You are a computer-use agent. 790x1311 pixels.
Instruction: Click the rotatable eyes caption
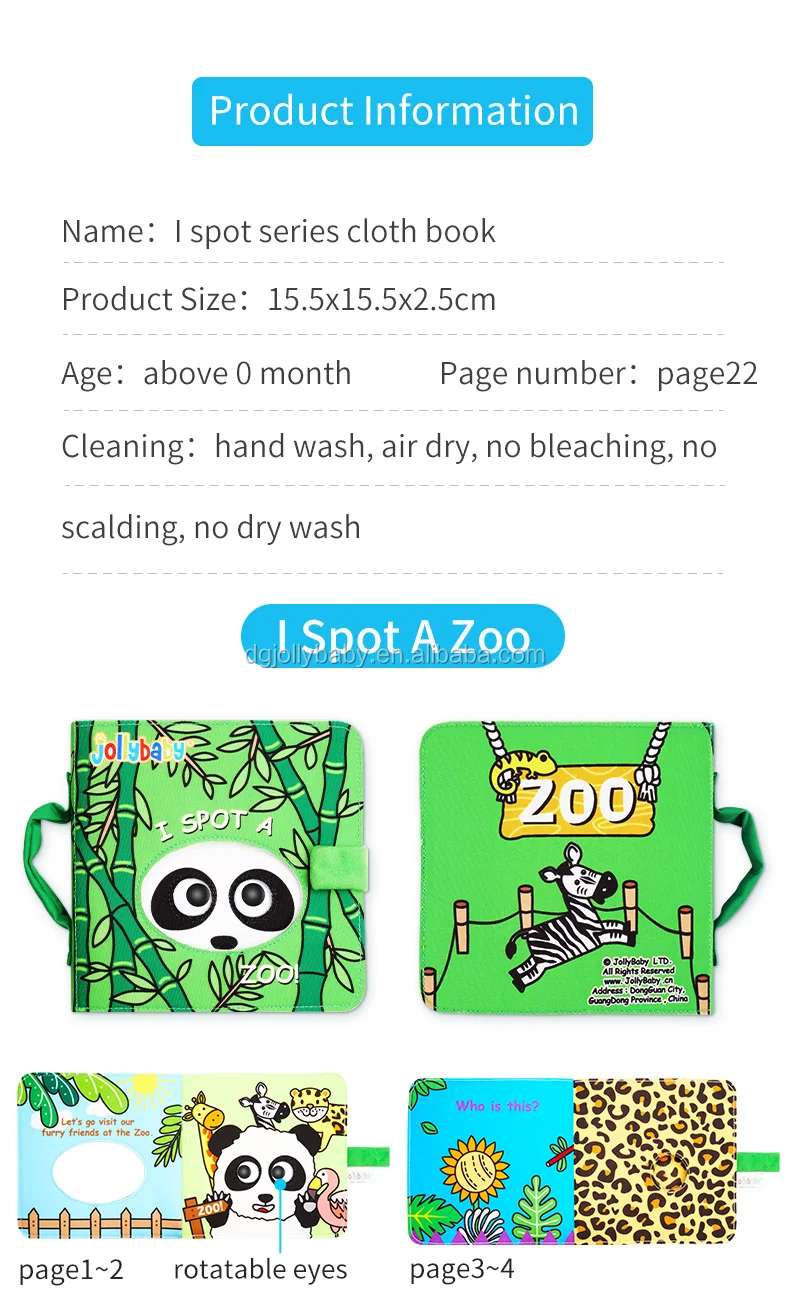(260, 1270)
